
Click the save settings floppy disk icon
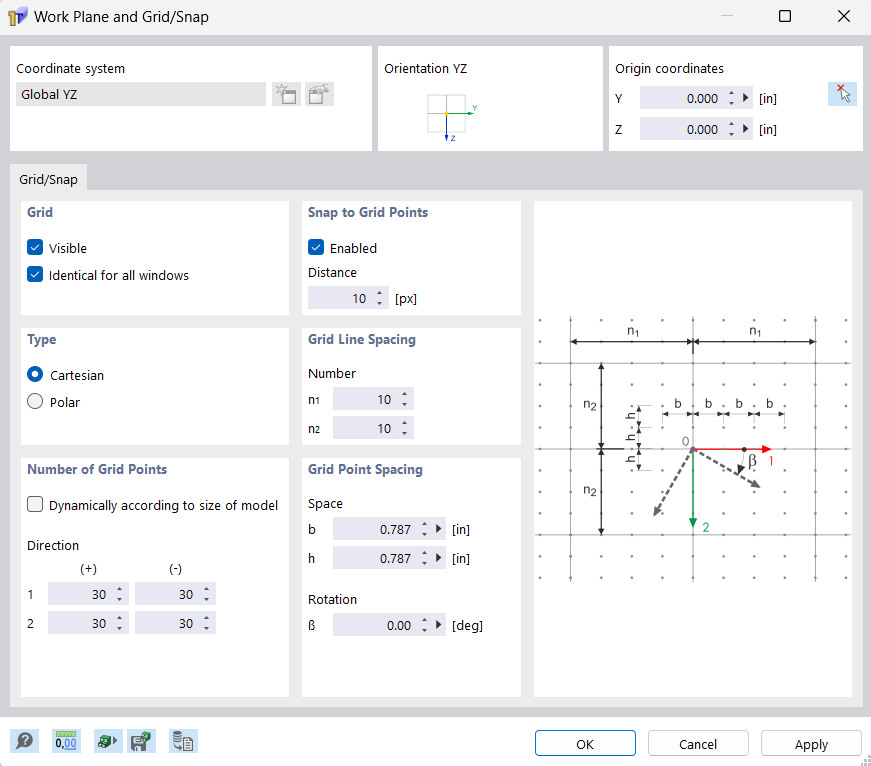pyautogui.click(x=141, y=741)
